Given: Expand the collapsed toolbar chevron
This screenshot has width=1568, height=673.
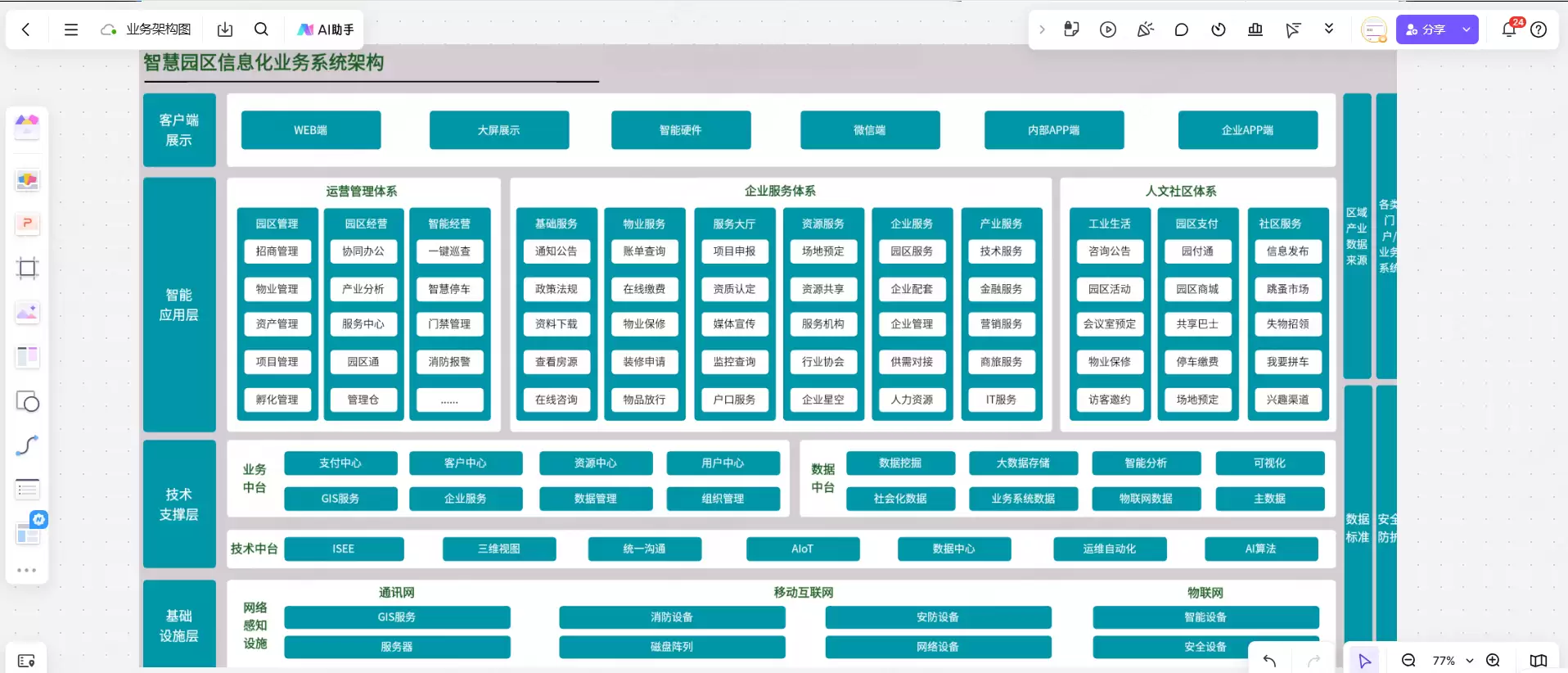Looking at the screenshot, I should [x=1042, y=29].
